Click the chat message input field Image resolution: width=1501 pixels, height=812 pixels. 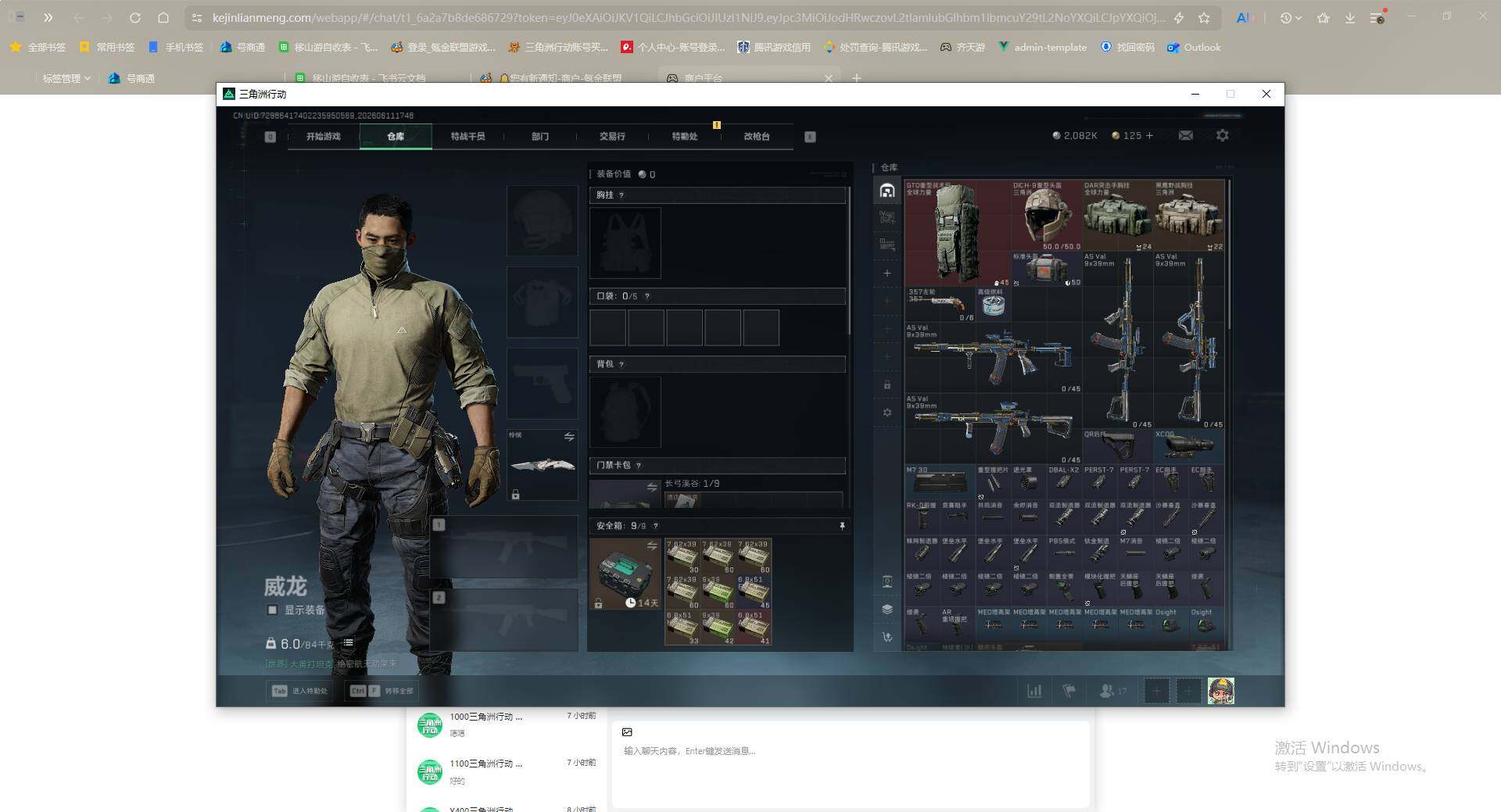[851, 751]
